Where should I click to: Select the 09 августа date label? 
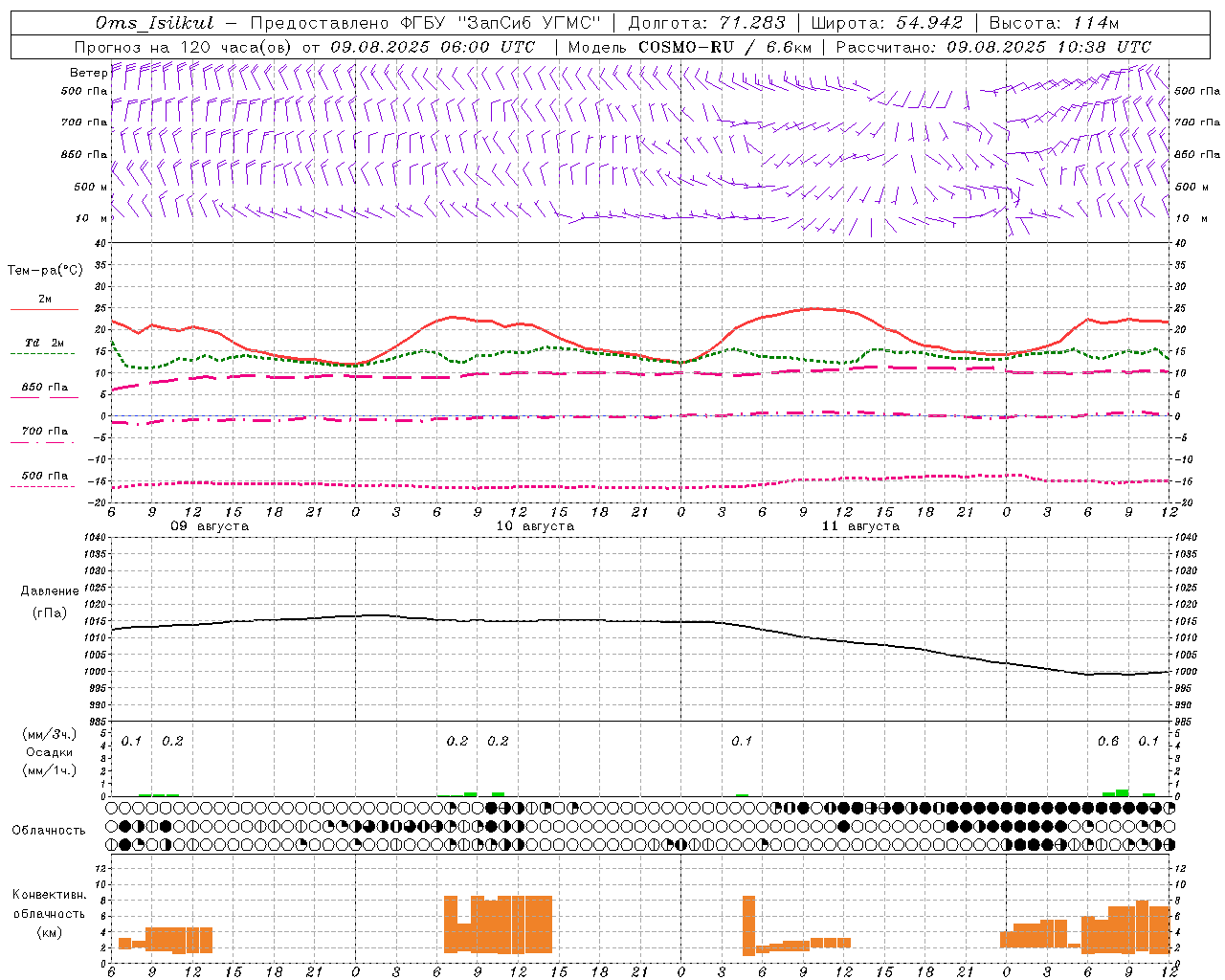[210, 526]
